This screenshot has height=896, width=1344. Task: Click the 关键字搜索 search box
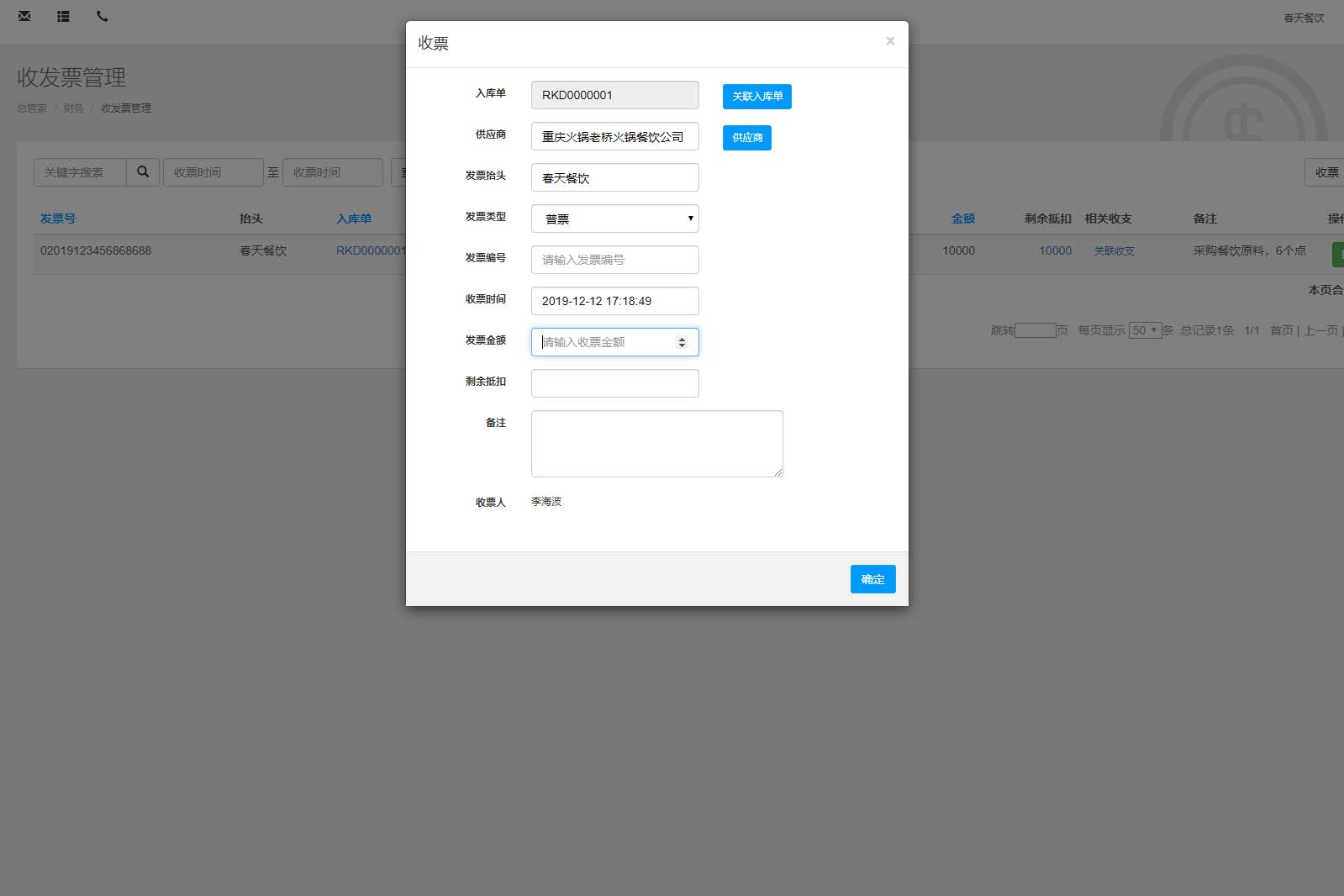point(81,172)
